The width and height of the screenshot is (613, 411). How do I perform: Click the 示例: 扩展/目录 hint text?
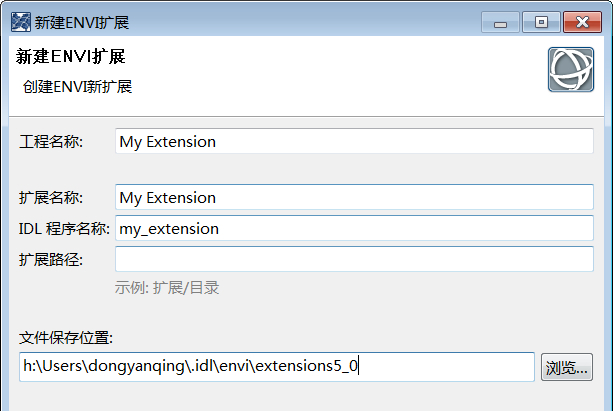[x=167, y=288]
